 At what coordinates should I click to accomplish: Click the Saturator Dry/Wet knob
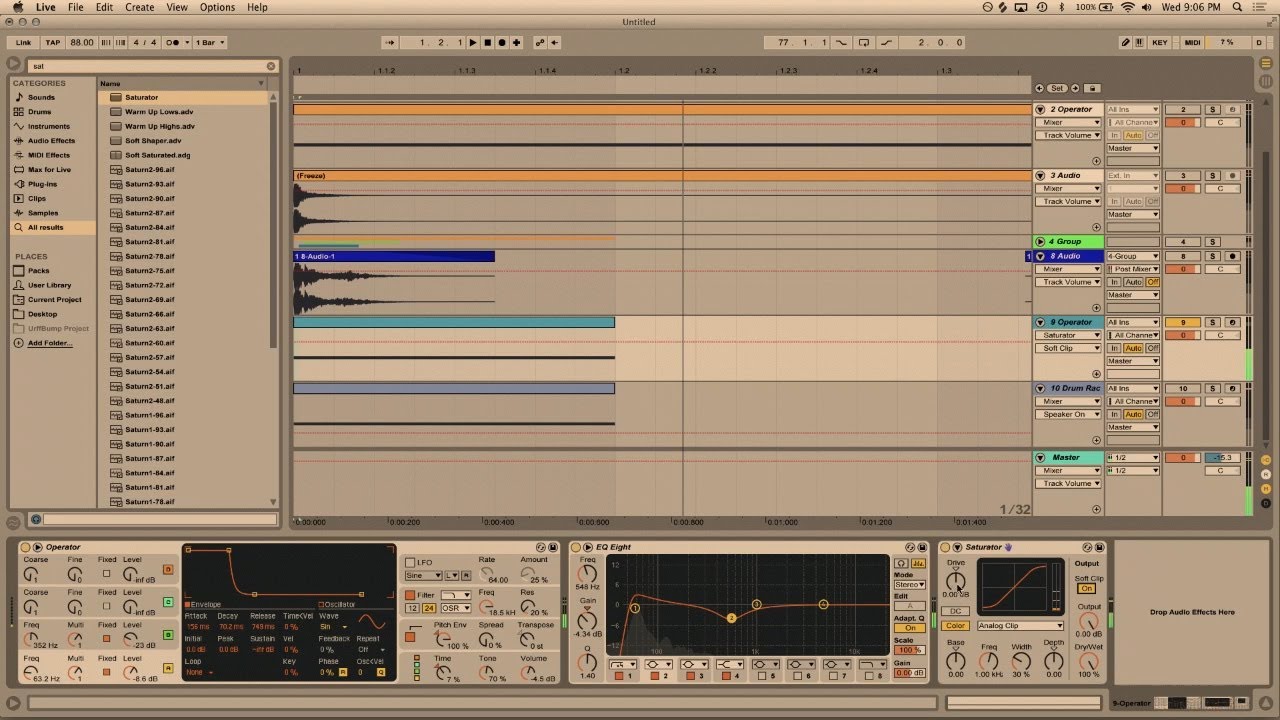[x=1089, y=660]
